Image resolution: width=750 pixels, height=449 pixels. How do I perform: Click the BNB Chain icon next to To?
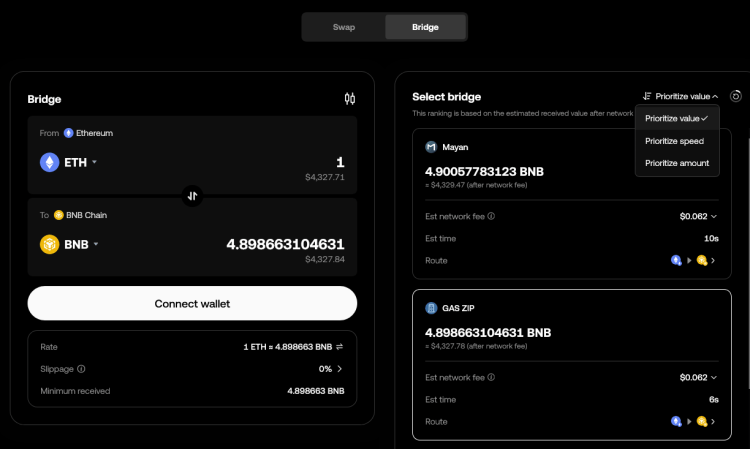click(58, 215)
